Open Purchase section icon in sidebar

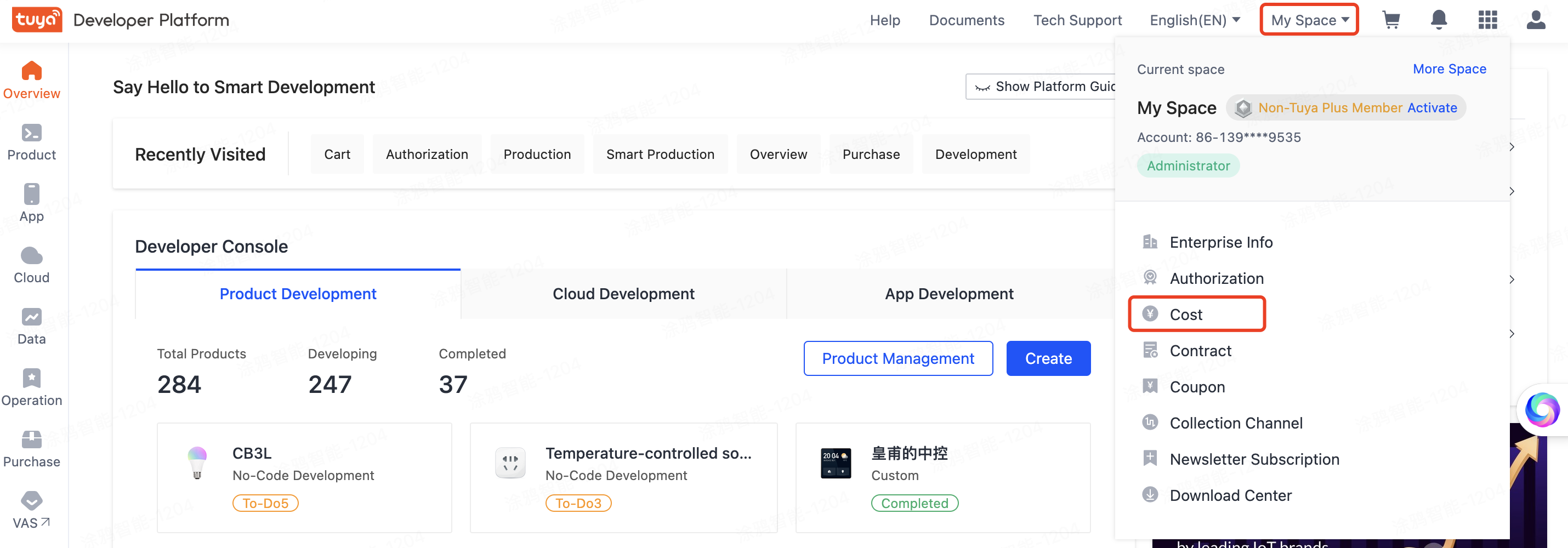click(x=32, y=439)
